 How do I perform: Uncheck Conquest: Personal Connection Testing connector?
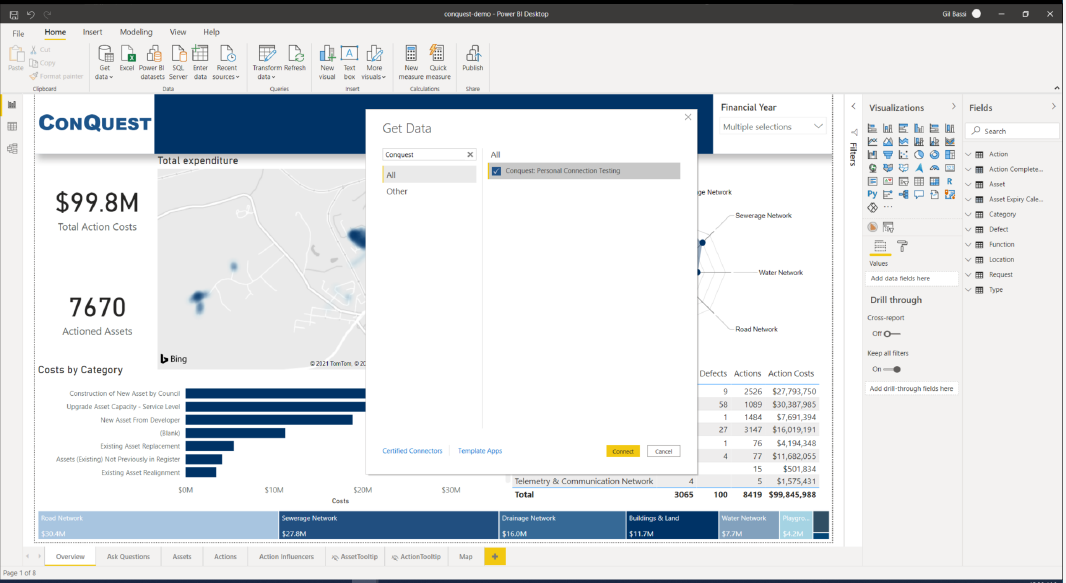click(x=496, y=171)
